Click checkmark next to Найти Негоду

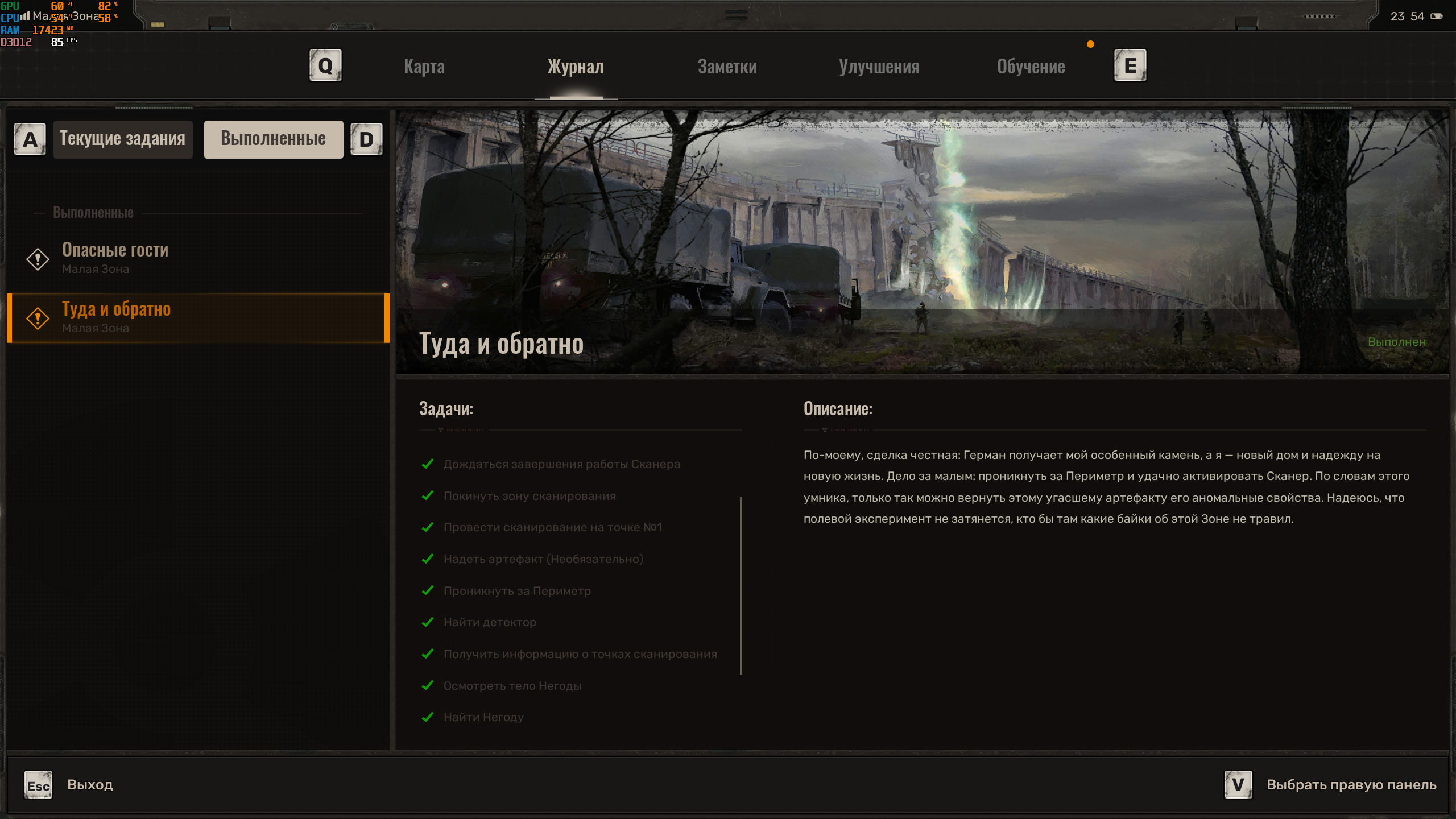coord(428,717)
